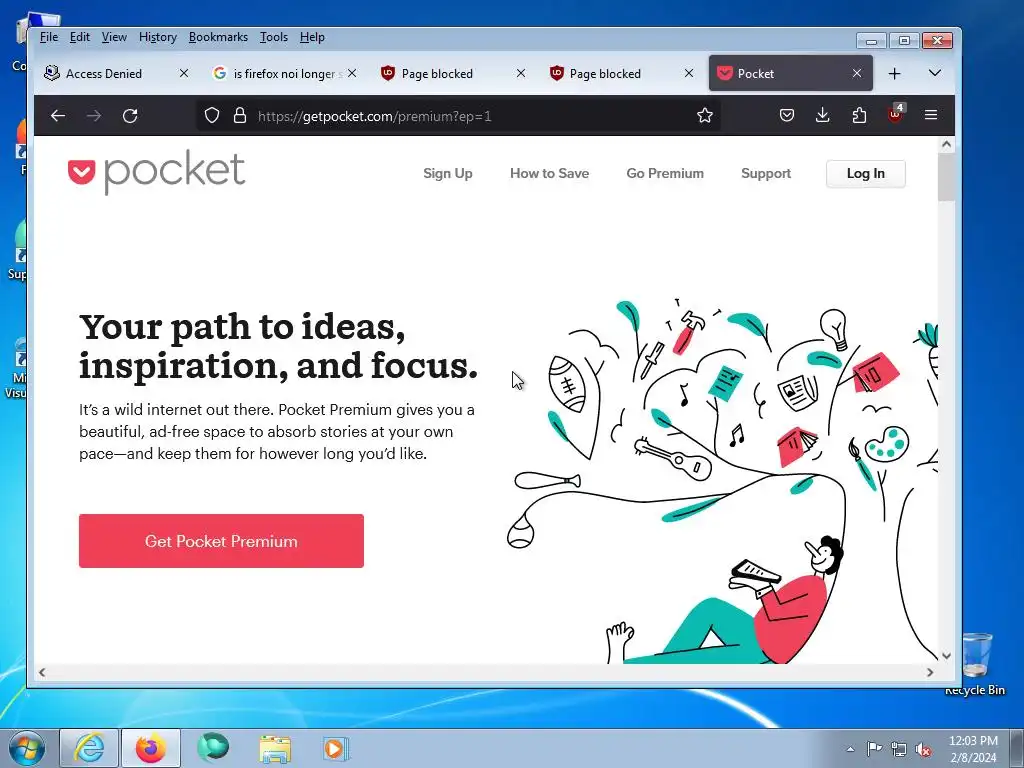Image resolution: width=1024 pixels, height=768 pixels.
Task: Close the Access Denied tab
Action: tap(184, 73)
